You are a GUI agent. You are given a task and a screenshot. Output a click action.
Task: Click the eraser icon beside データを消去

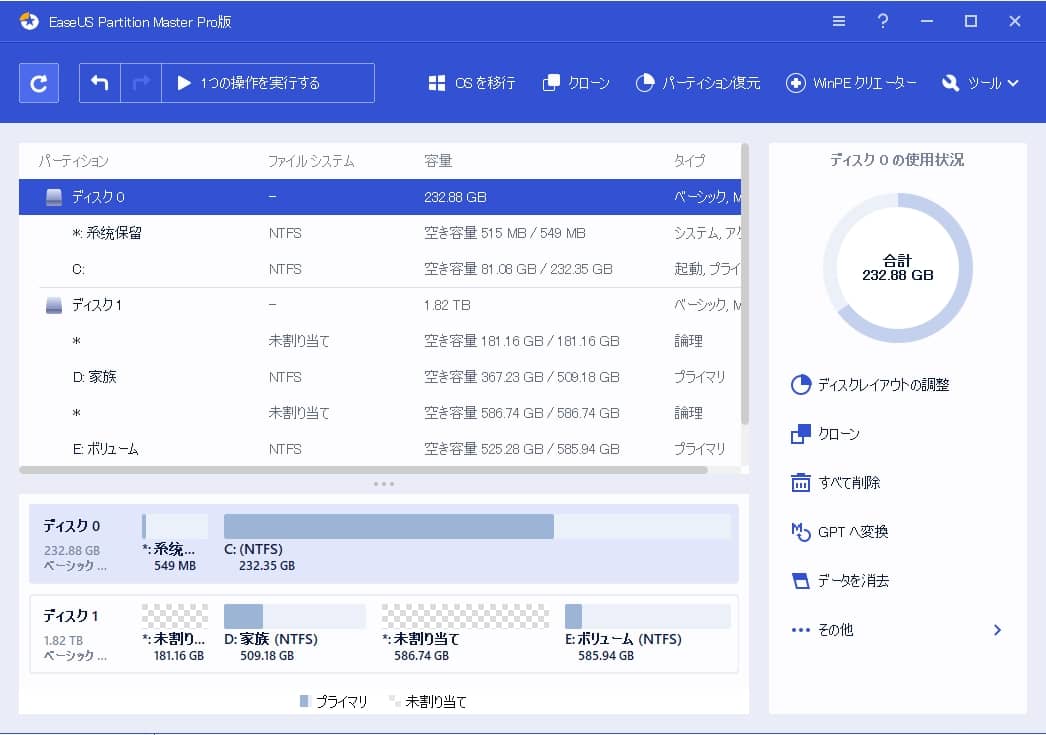801,580
